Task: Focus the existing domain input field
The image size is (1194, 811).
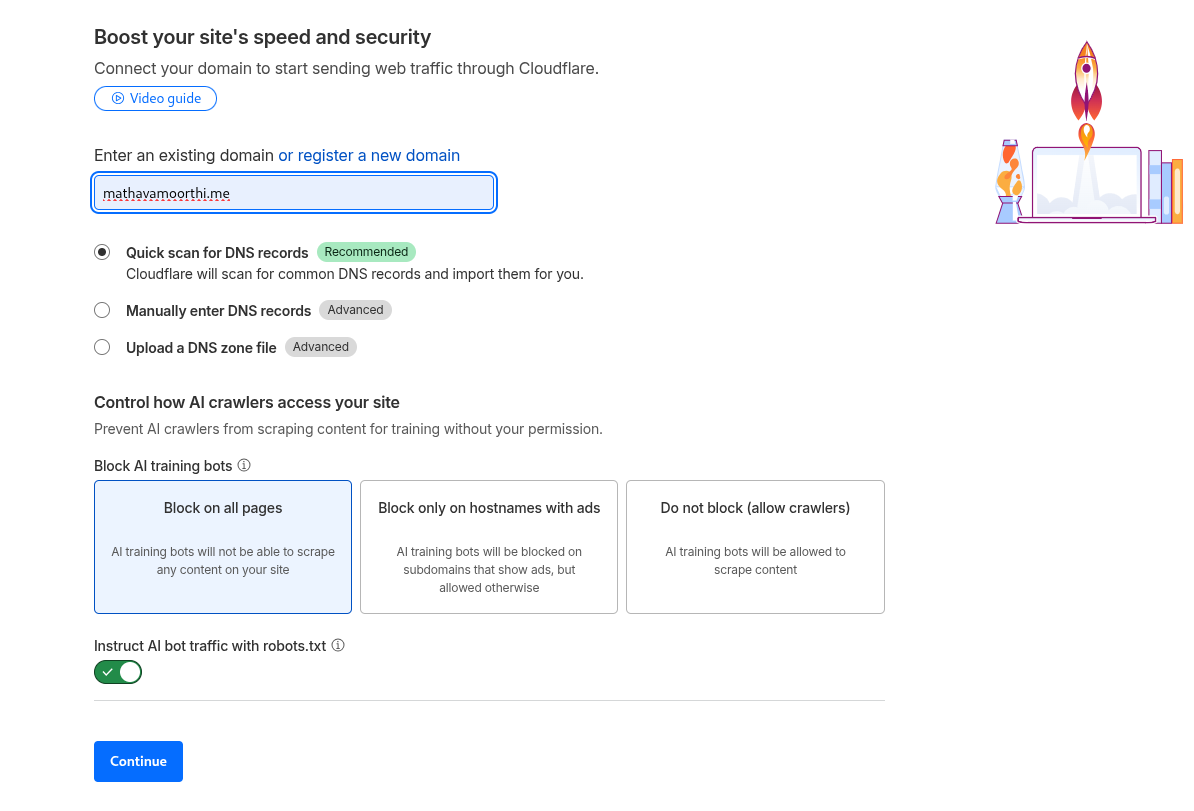Action: coord(294,193)
